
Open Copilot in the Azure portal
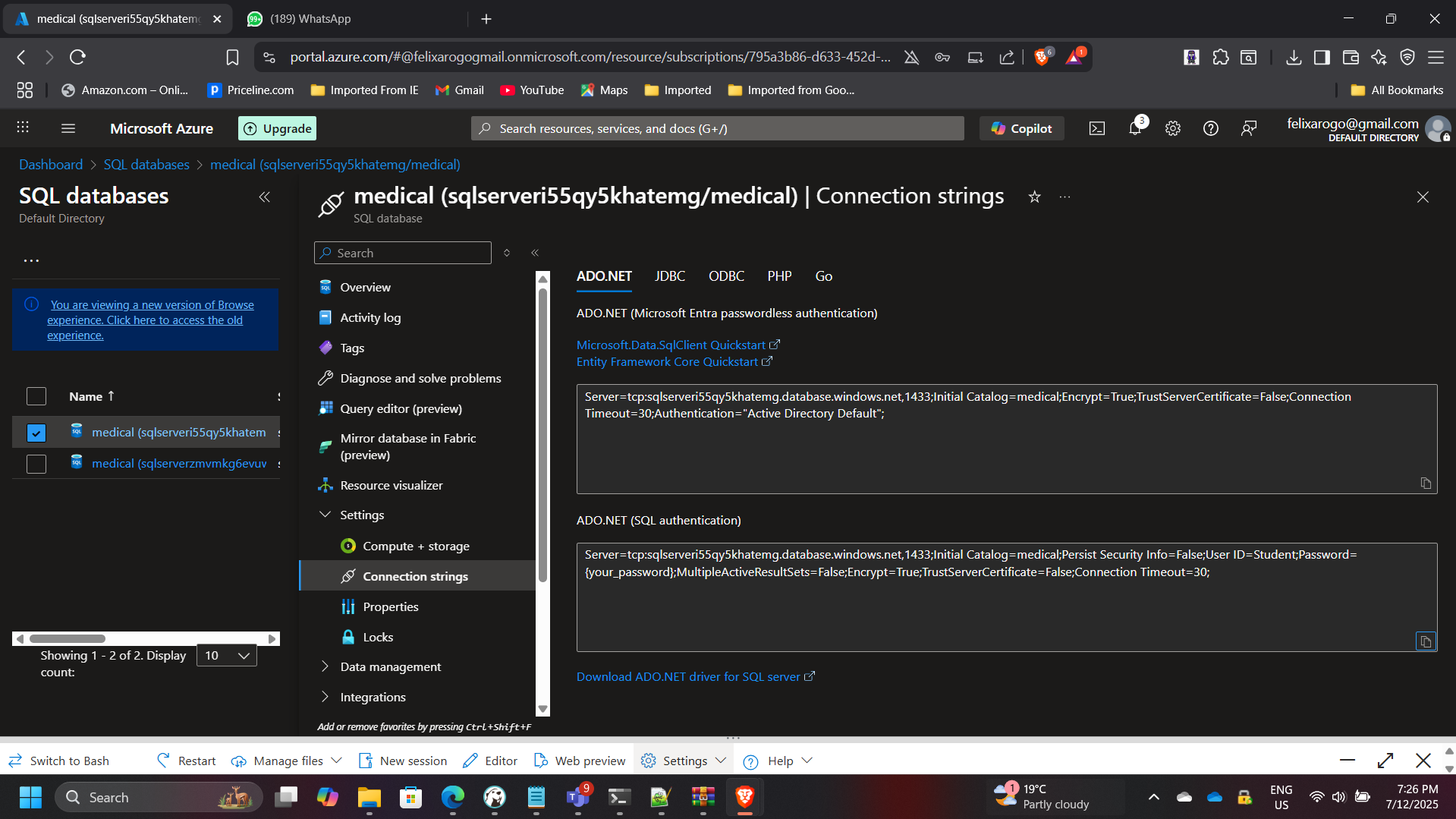pos(1021,128)
